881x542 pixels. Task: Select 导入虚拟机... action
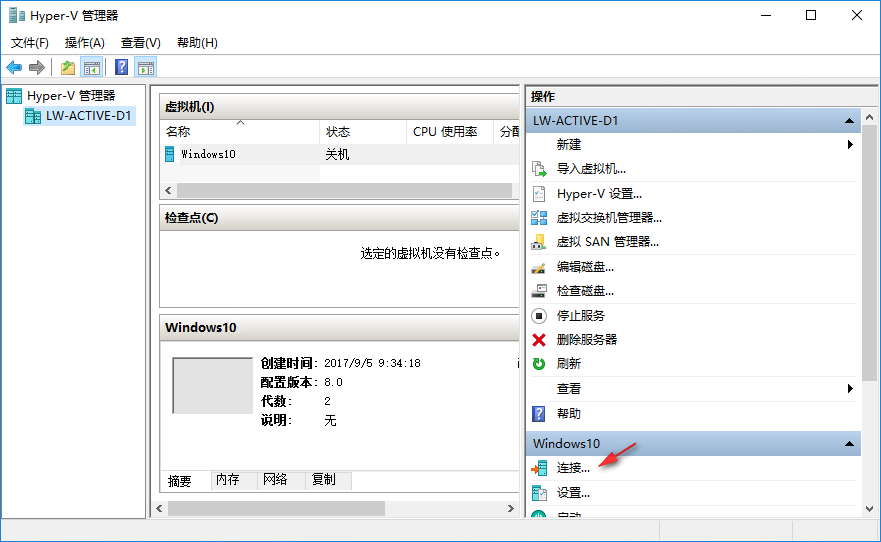coord(591,168)
